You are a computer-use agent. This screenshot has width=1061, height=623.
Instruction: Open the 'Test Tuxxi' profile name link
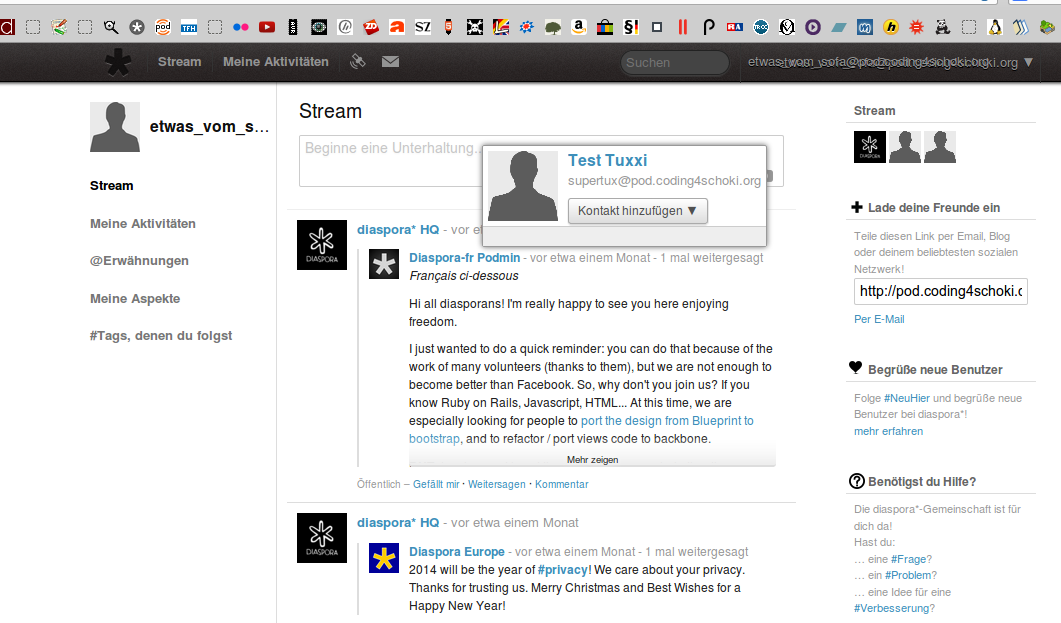(607, 160)
